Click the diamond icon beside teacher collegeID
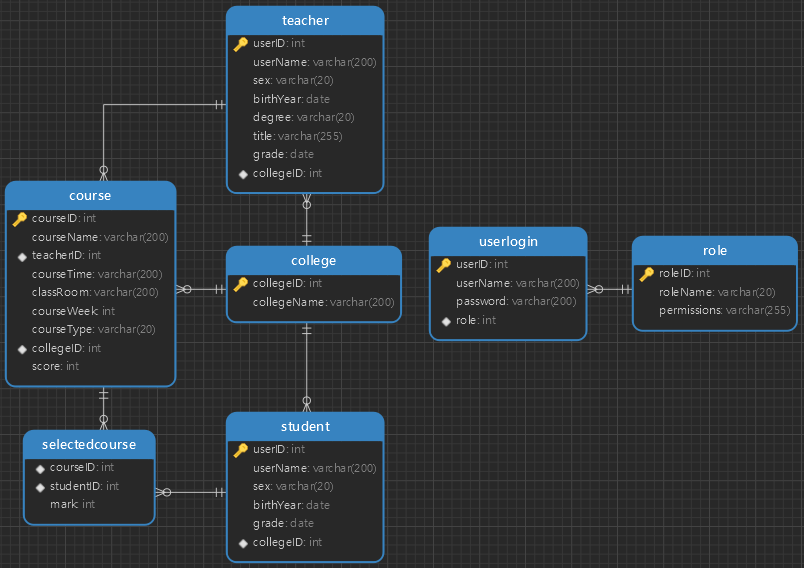804x568 pixels. pos(243,174)
